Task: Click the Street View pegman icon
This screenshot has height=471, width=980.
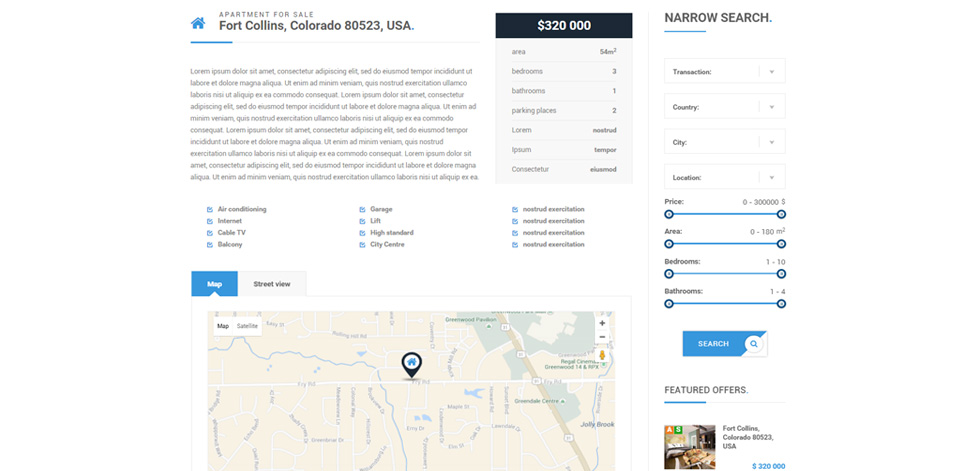Action: coord(602,356)
